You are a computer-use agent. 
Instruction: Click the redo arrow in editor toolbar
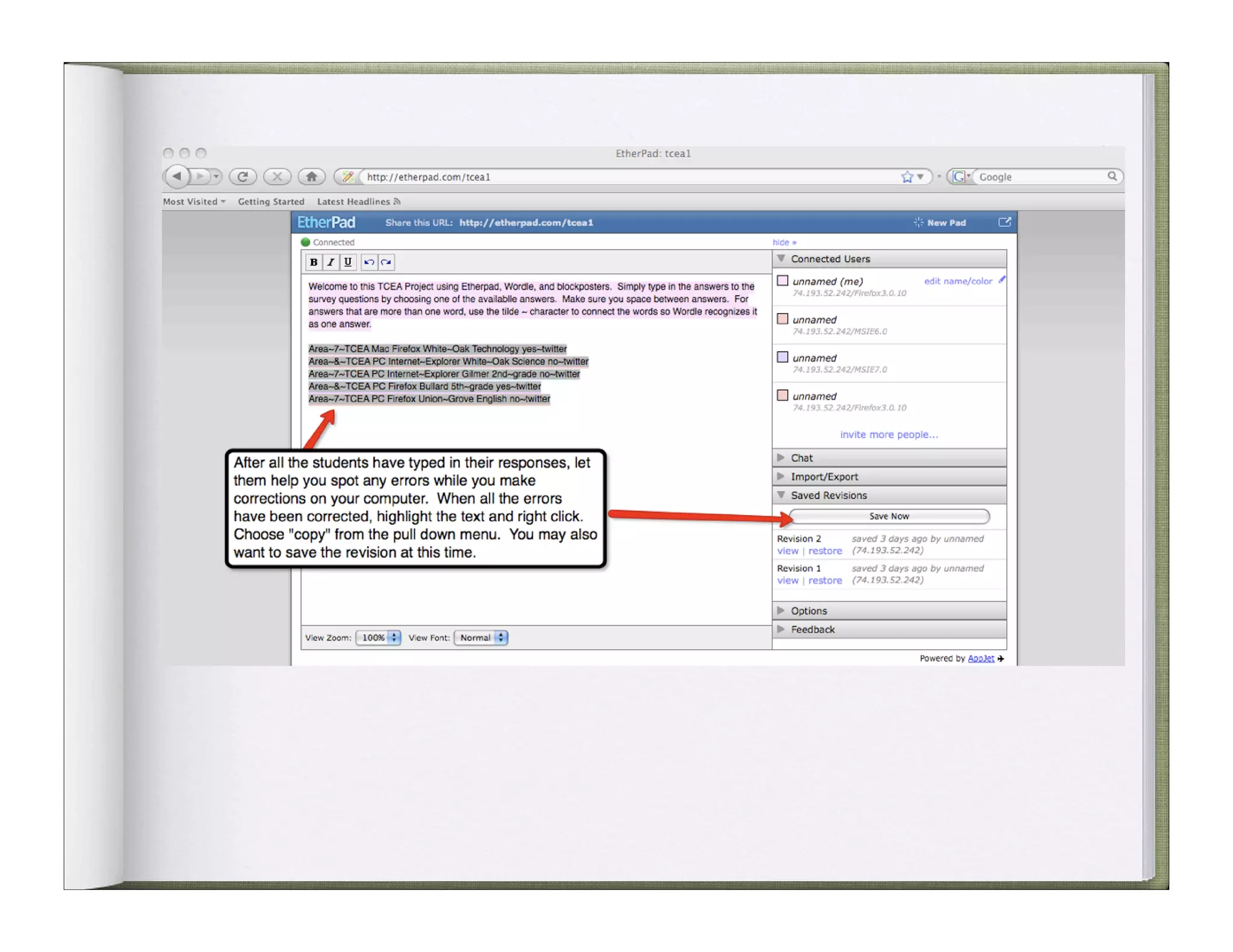click(386, 262)
